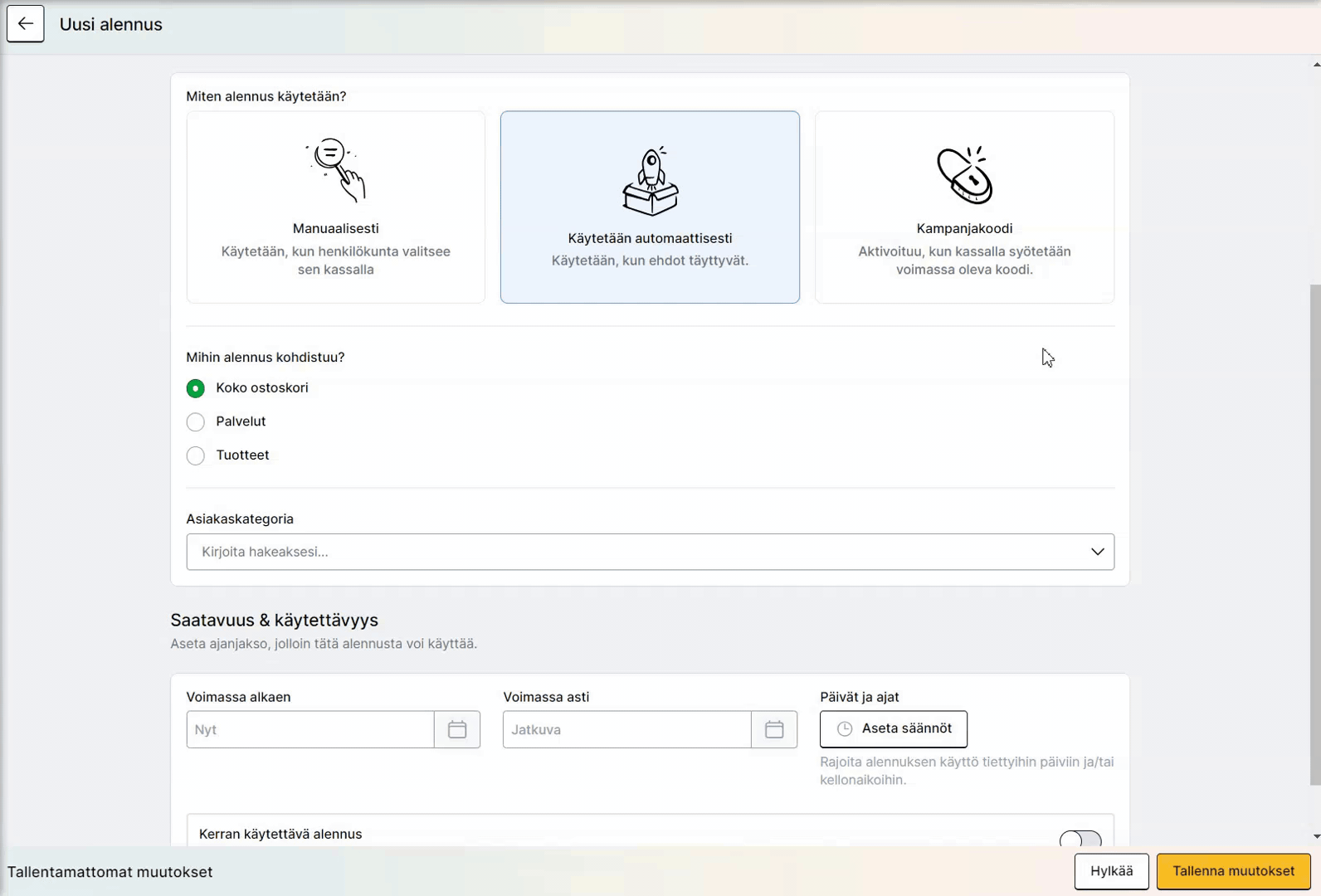Expand the Asiakaskategoria dropdown arrow
Screen dimensions: 1321x896
pos(1097,552)
